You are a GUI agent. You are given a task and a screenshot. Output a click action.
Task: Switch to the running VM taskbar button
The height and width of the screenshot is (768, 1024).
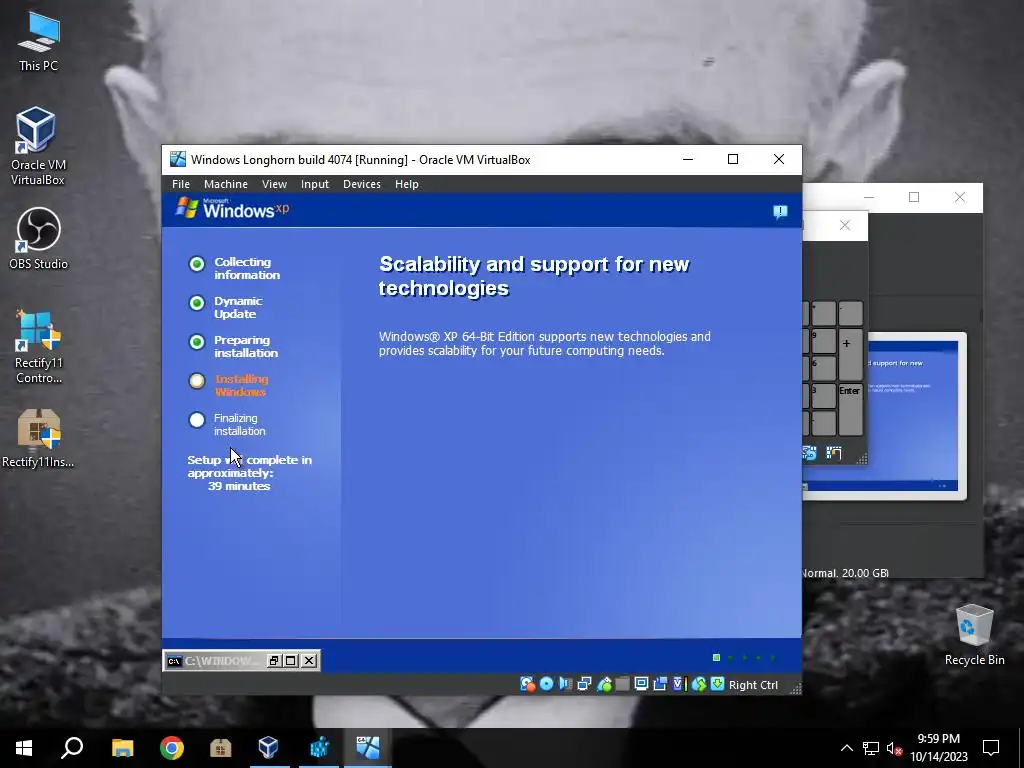tap(368, 748)
